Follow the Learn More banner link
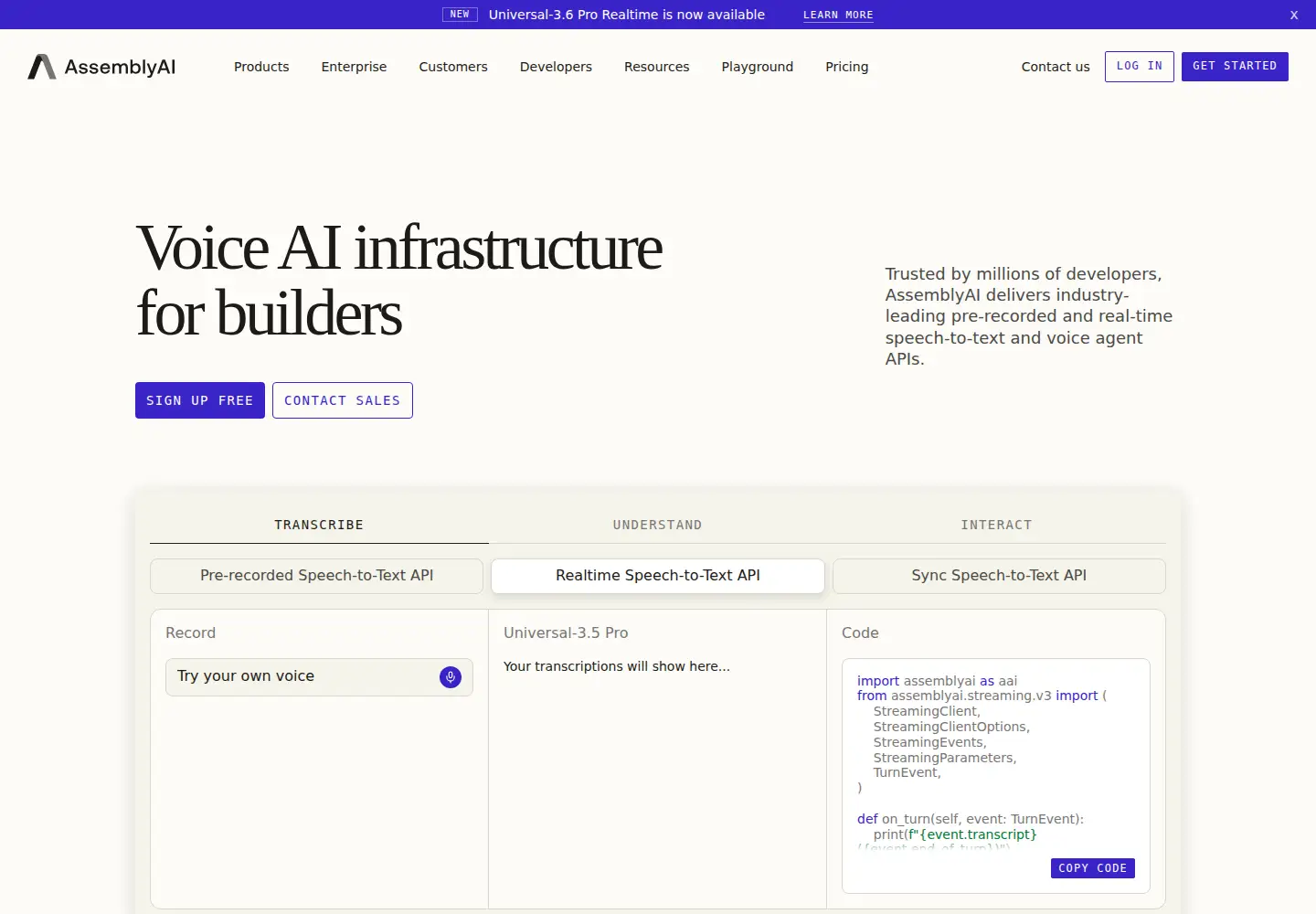1316x914 pixels. (x=838, y=15)
